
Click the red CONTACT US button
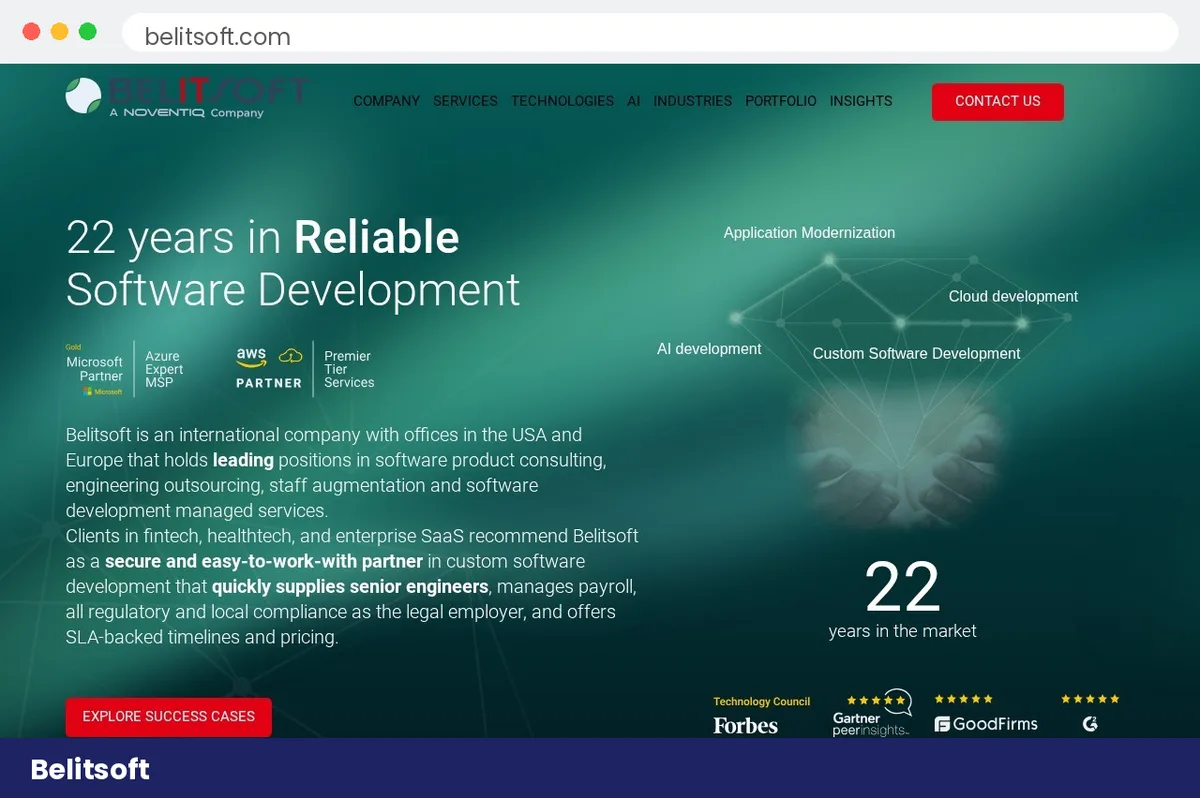click(x=997, y=101)
